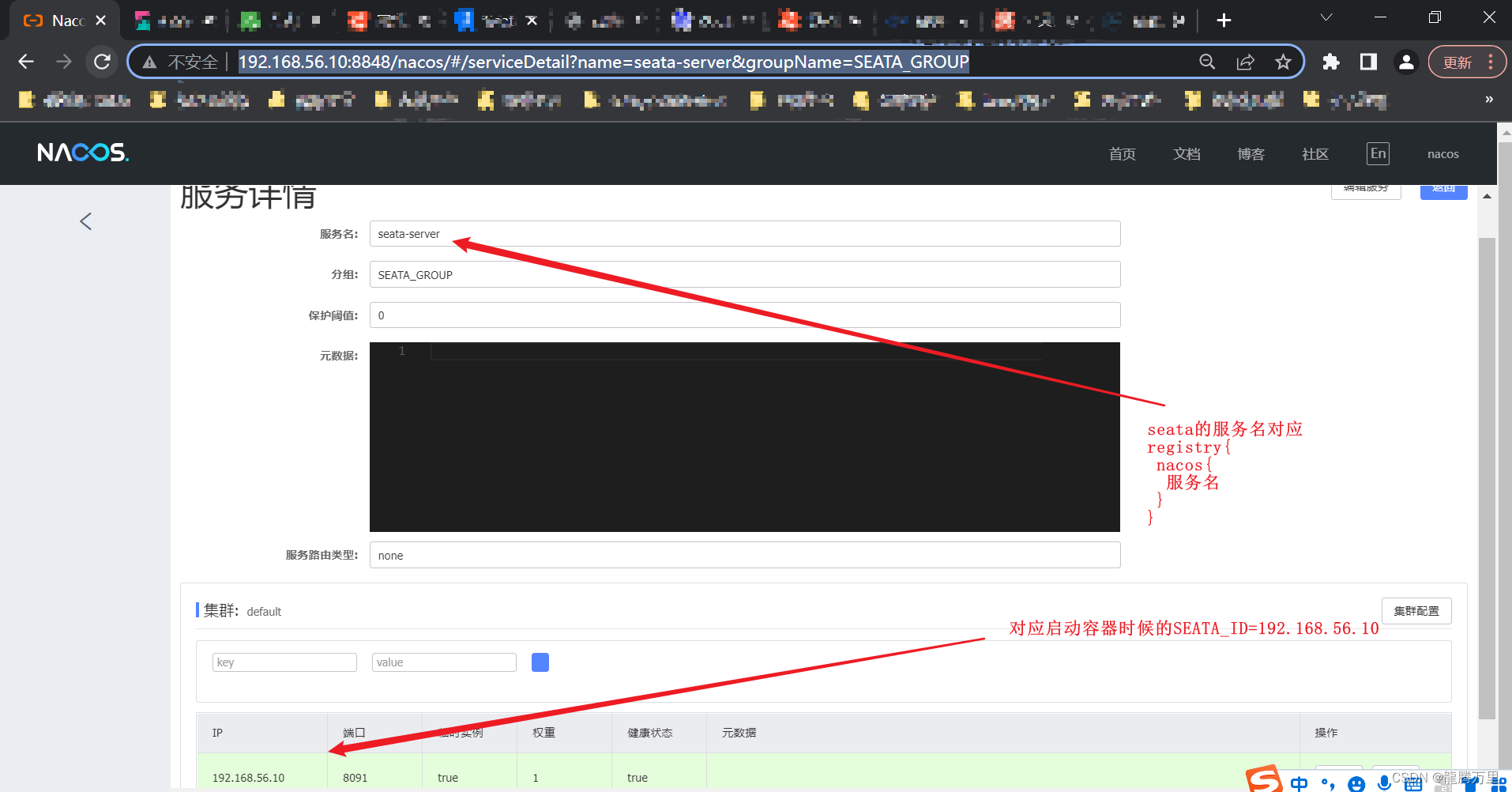Click the 集群配置 button

1416,611
